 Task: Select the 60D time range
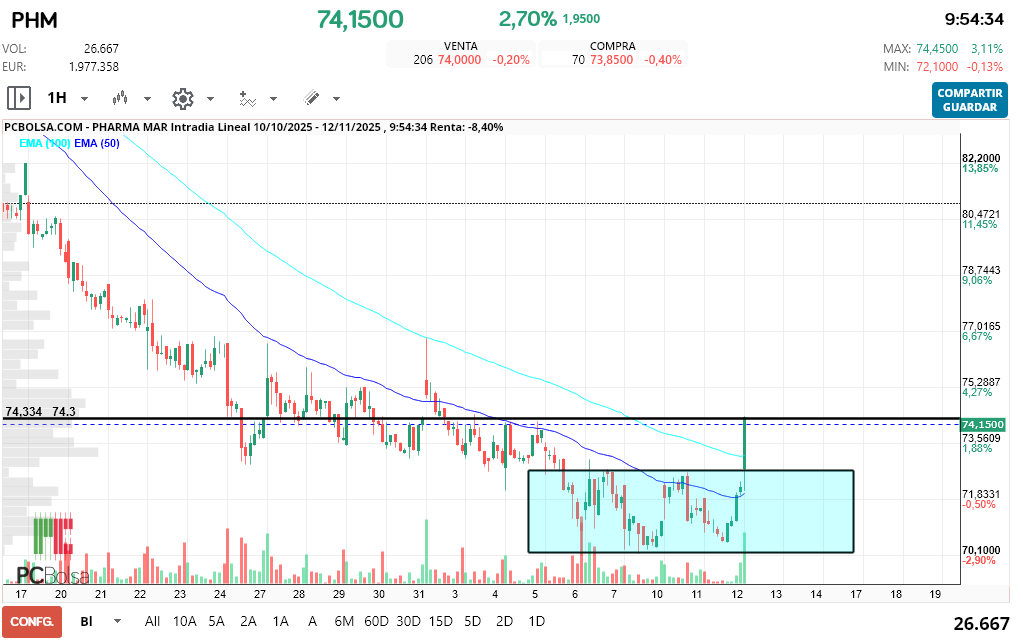point(376,621)
